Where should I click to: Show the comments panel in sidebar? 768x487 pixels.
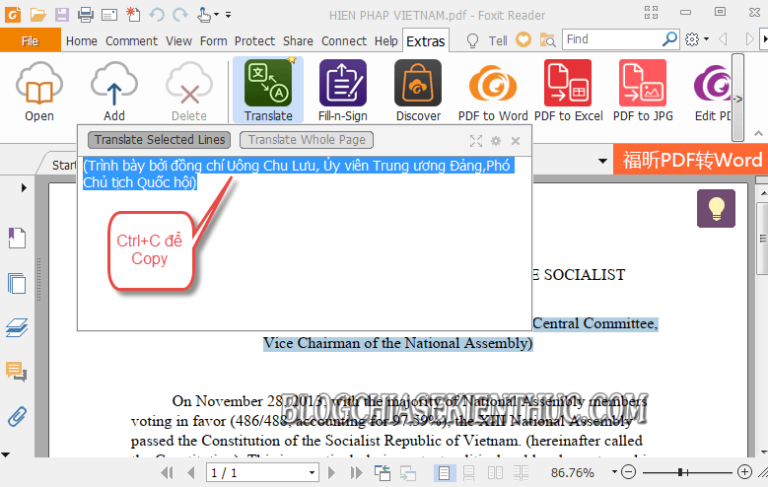(x=16, y=372)
